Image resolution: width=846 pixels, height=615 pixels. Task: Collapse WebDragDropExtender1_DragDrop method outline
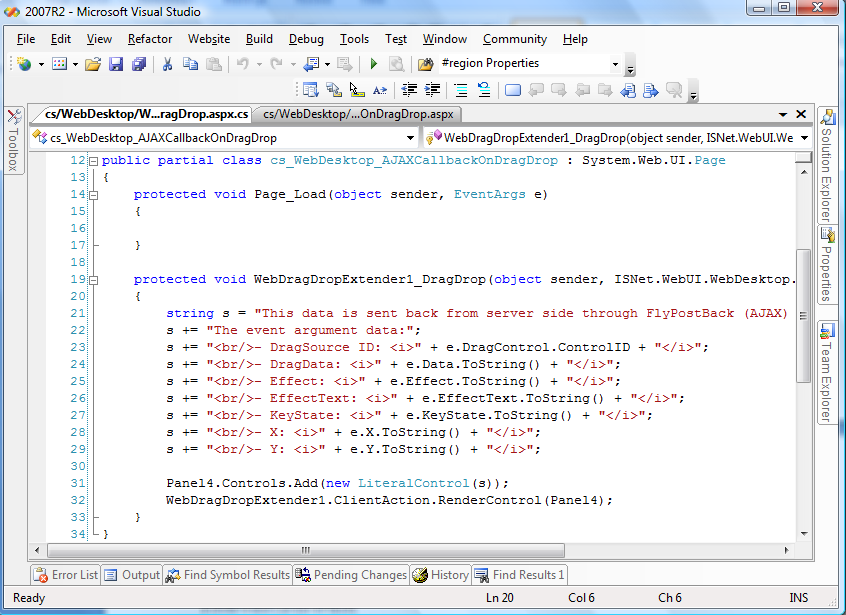click(x=93, y=280)
